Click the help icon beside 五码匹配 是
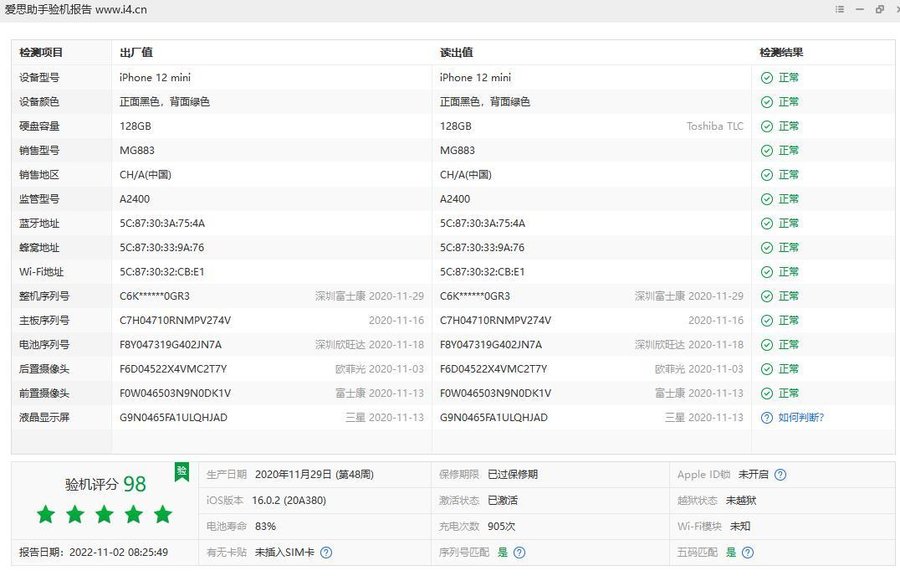Viewport: 900px width, 576px height. 747,552
